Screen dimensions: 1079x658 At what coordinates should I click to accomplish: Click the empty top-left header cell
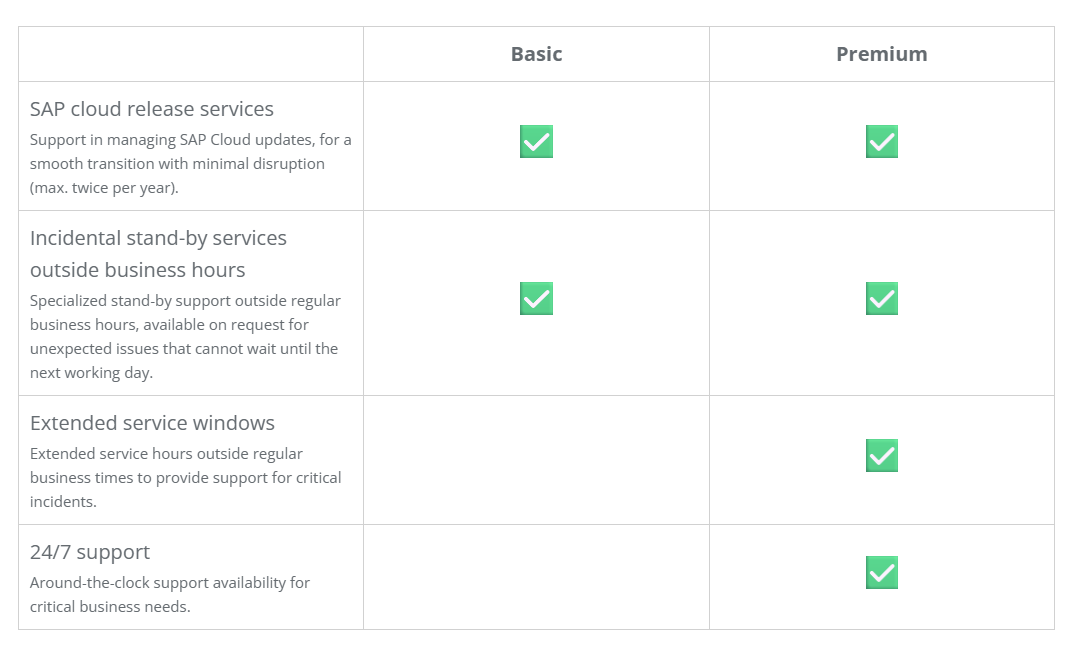coord(191,54)
